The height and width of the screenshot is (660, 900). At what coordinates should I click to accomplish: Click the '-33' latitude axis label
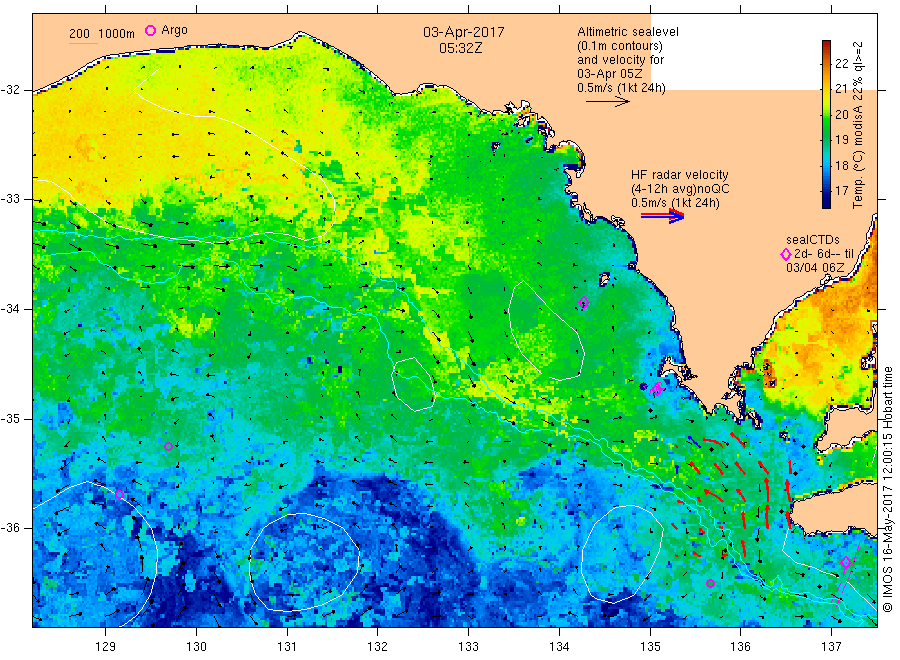(10, 199)
